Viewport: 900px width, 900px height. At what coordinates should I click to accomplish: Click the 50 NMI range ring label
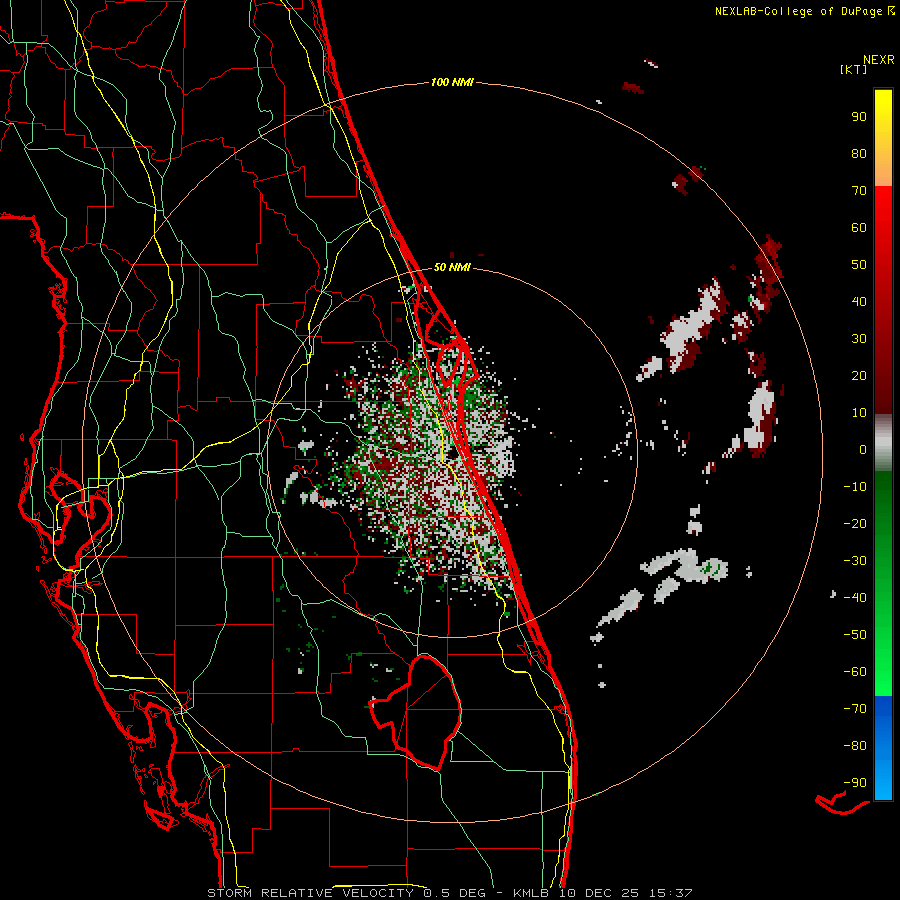pyautogui.click(x=452, y=267)
